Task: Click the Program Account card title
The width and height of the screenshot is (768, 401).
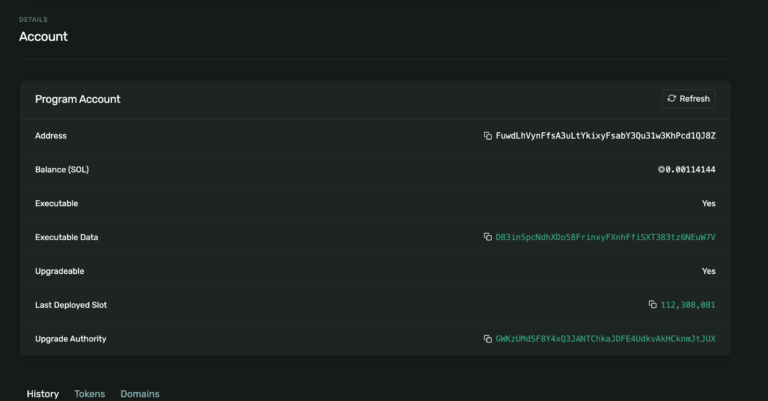Action: pos(77,99)
